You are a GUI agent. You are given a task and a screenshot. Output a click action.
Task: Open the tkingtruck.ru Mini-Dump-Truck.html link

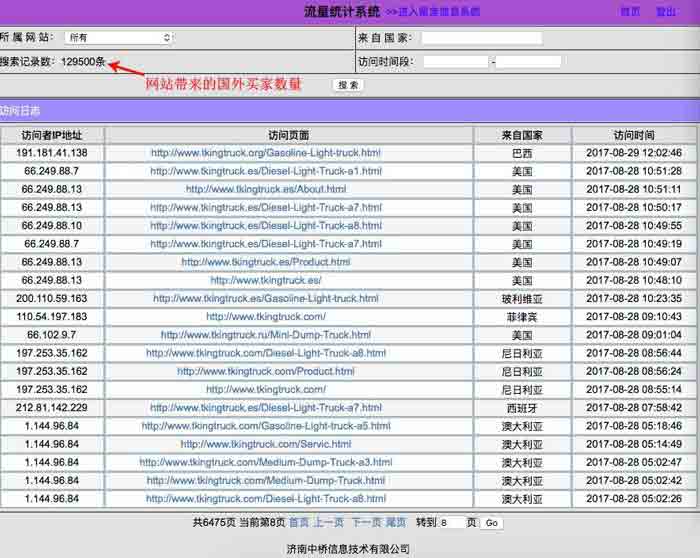pos(265,335)
